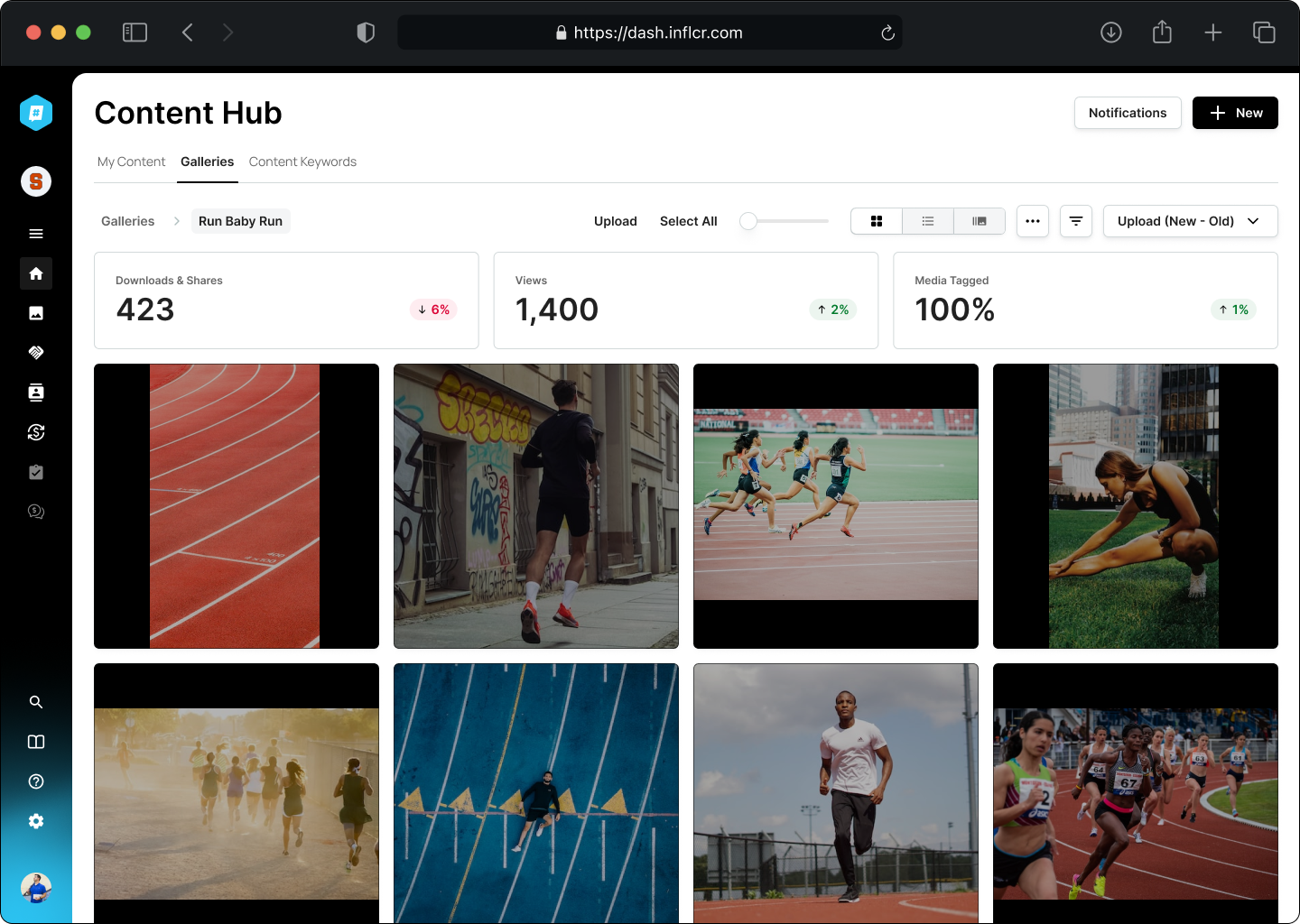Select the Home icon in the sidebar
This screenshot has height=924, width=1300.
(36, 273)
